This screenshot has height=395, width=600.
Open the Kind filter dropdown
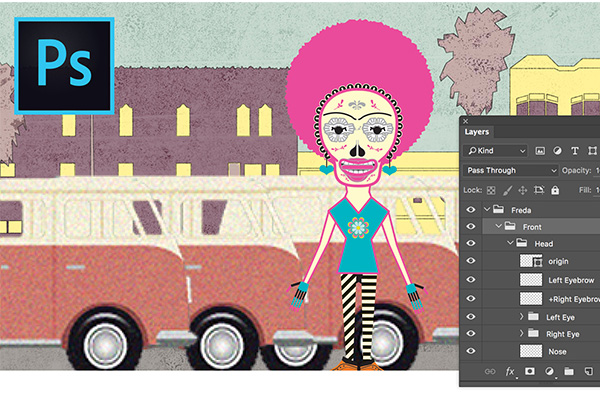(495, 151)
